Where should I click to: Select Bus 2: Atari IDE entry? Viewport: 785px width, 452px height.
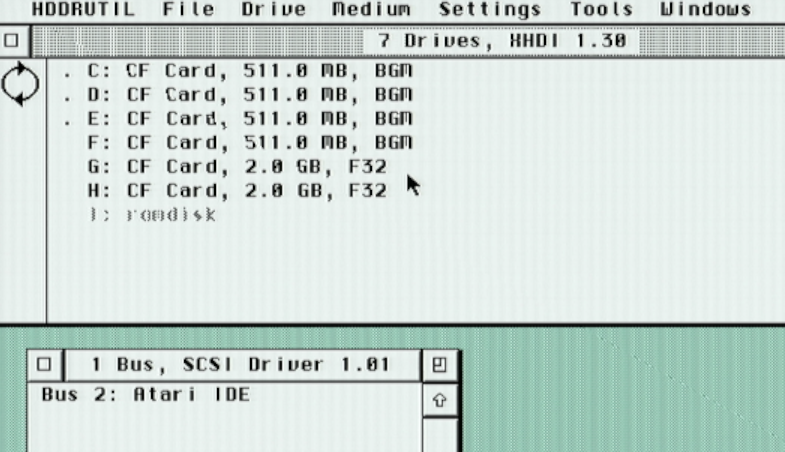click(x=146, y=394)
